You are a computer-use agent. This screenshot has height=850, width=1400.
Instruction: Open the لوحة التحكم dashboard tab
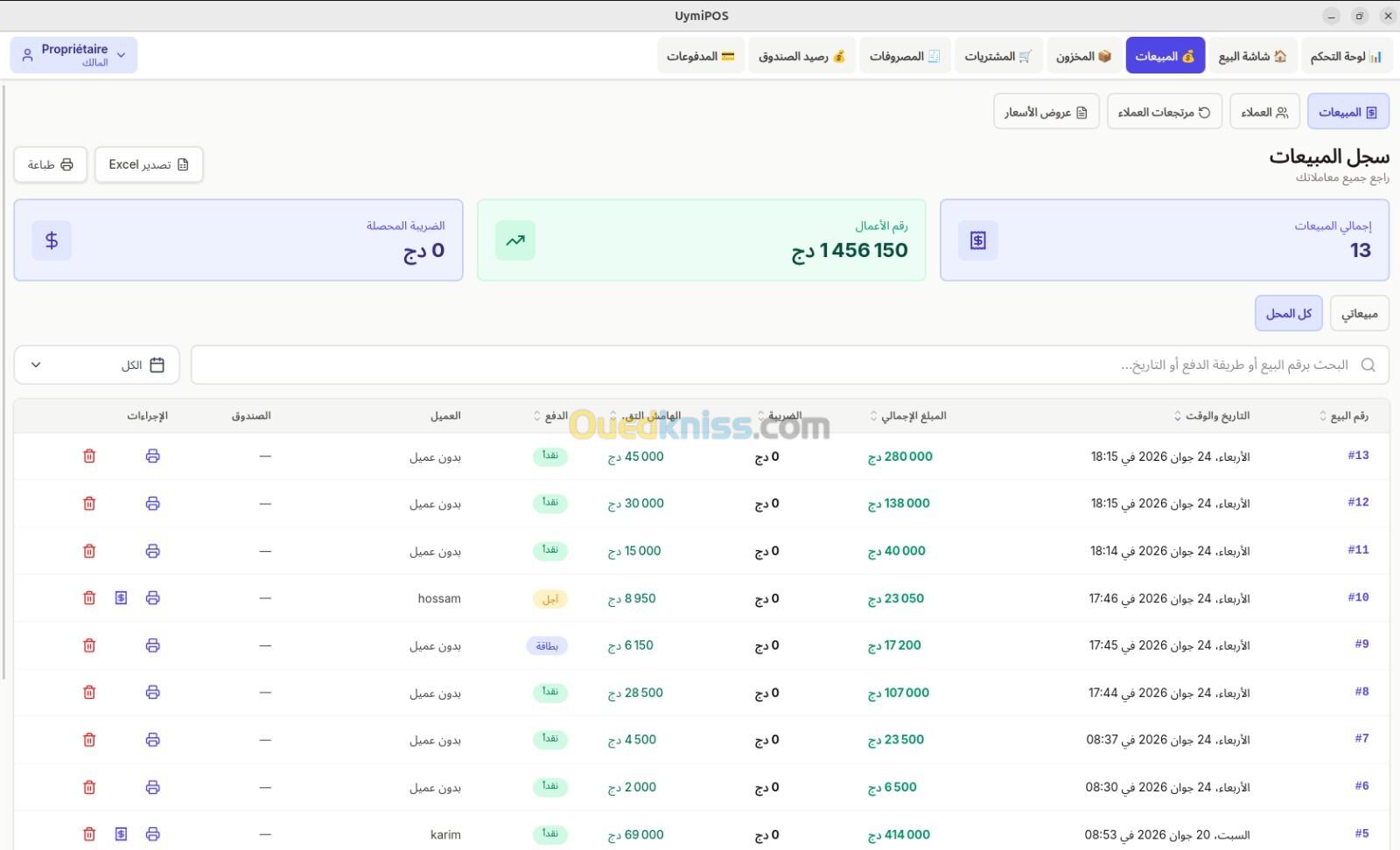click(x=1346, y=56)
